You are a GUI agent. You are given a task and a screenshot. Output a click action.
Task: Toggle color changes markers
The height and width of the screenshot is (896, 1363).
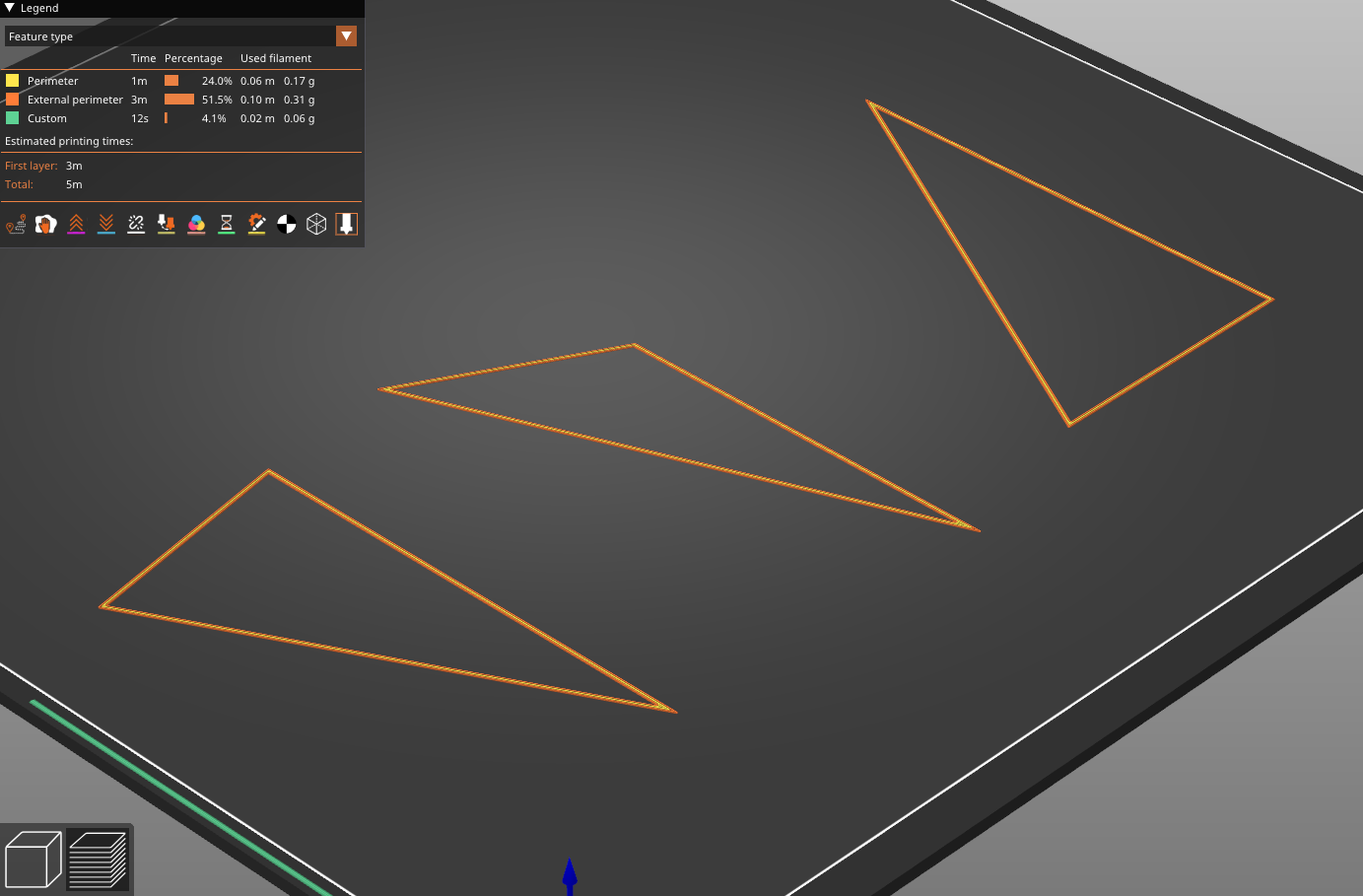pyautogui.click(x=196, y=224)
